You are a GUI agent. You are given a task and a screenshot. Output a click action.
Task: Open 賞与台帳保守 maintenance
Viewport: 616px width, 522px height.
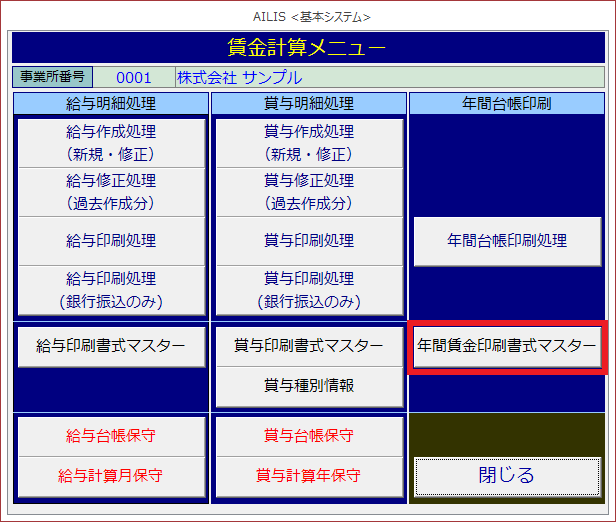[309, 436]
